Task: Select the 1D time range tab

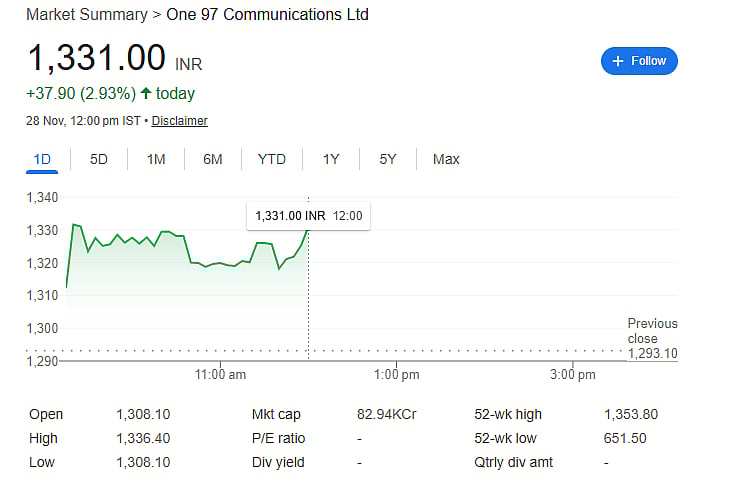Action: [x=42, y=159]
